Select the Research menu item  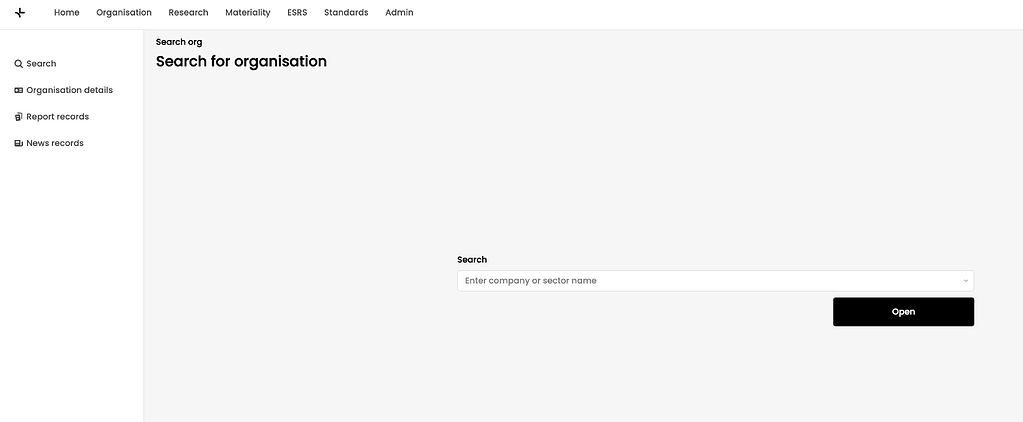[188, 13]
